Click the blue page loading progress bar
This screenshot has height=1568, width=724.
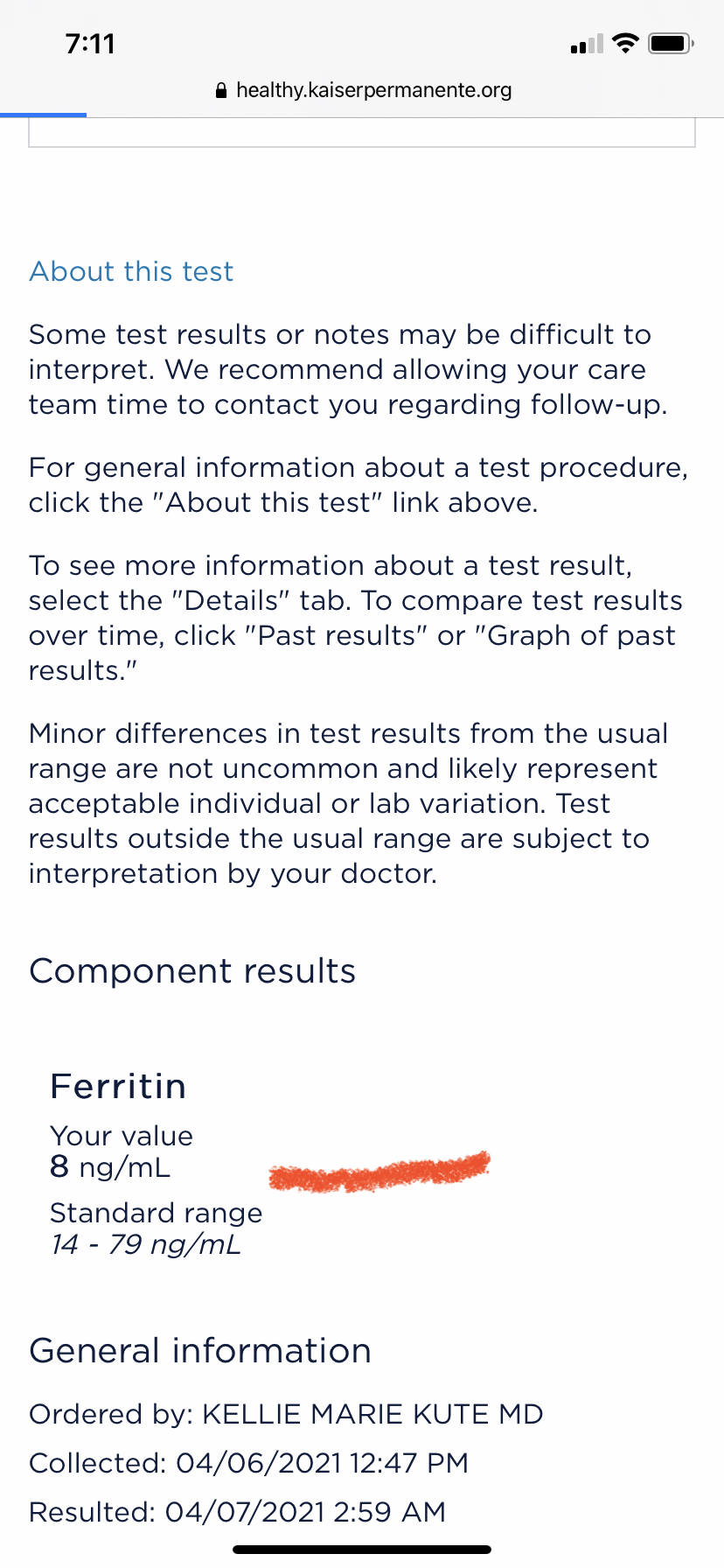point(44,115)
